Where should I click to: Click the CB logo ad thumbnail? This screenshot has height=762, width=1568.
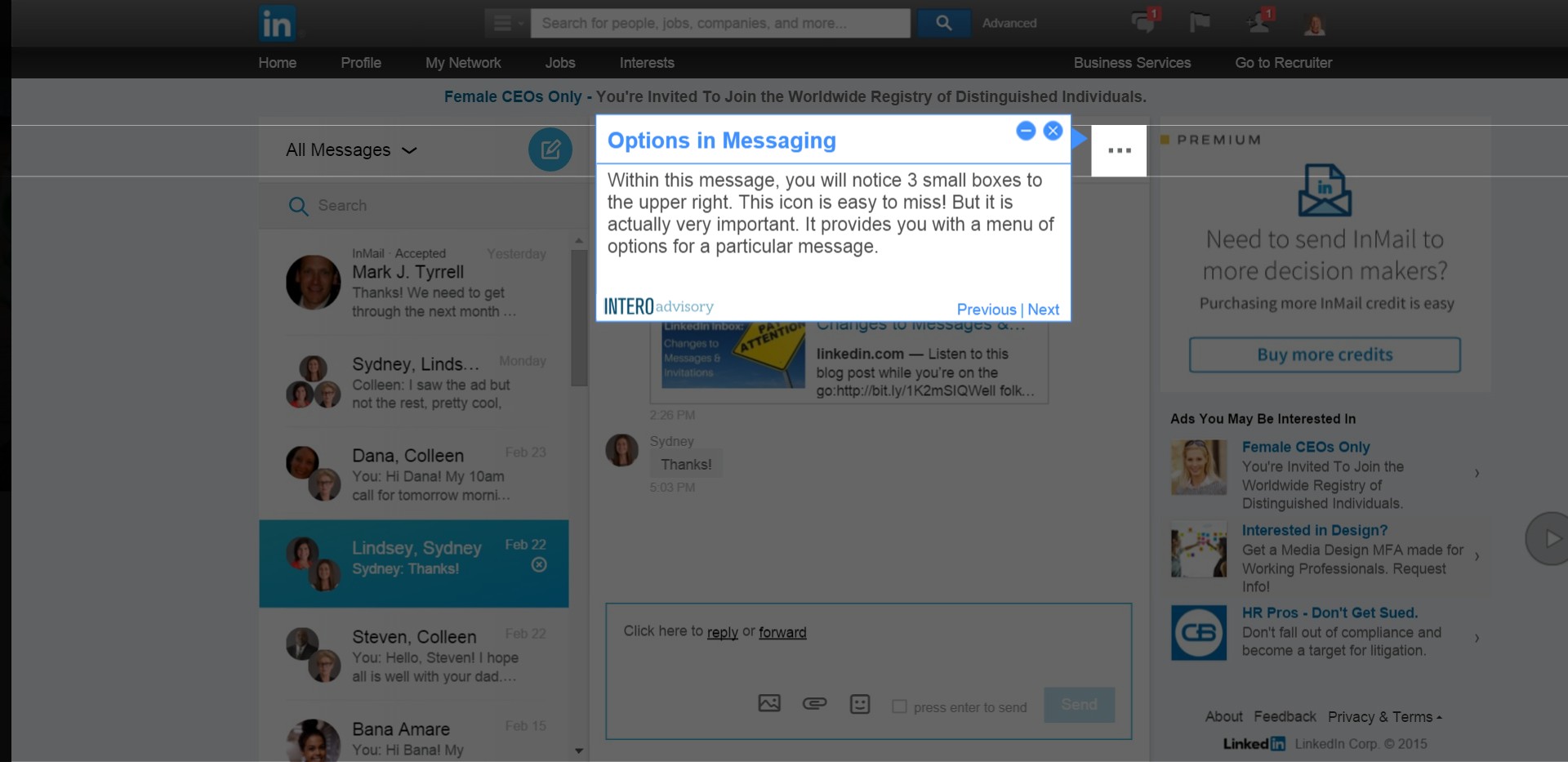(1199, 632)
